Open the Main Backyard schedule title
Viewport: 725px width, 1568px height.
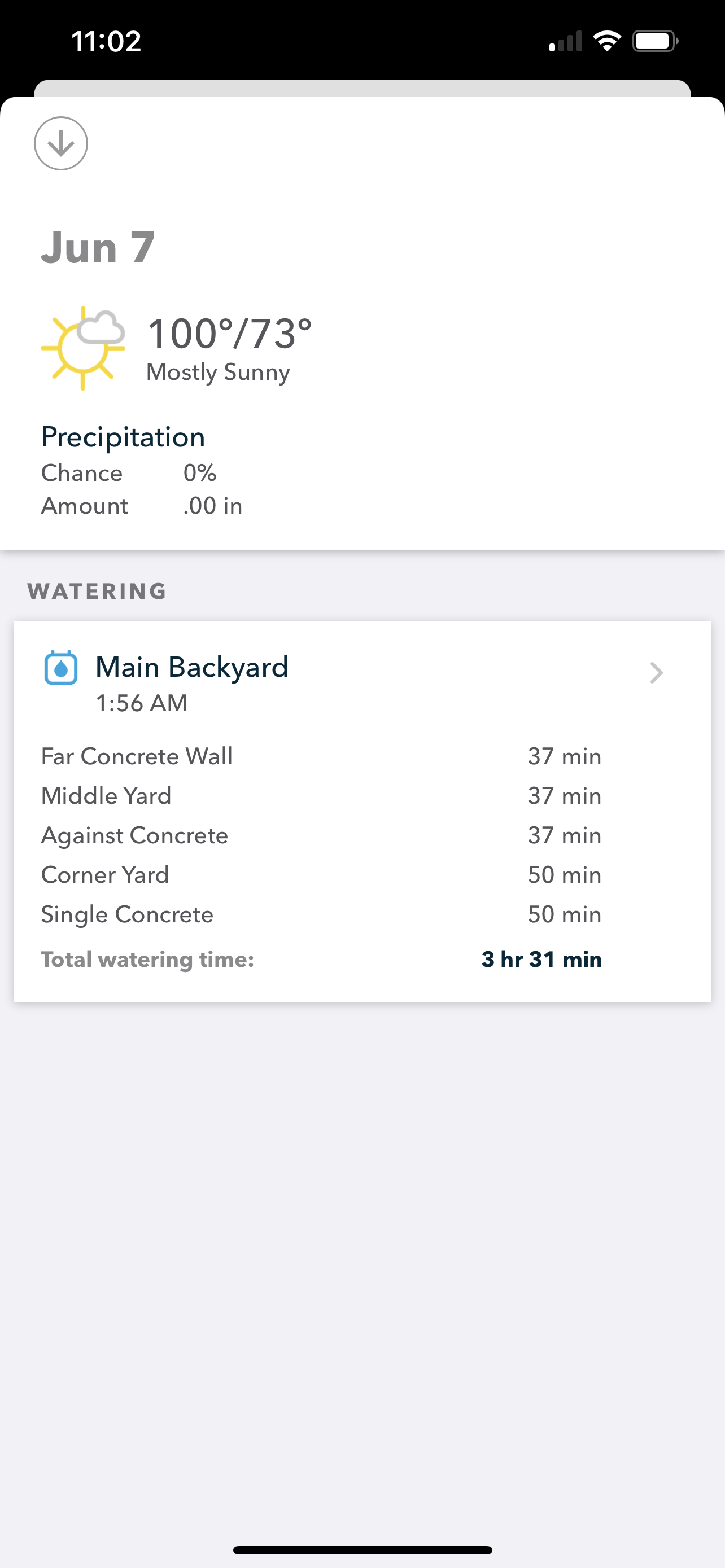(192, 667)
